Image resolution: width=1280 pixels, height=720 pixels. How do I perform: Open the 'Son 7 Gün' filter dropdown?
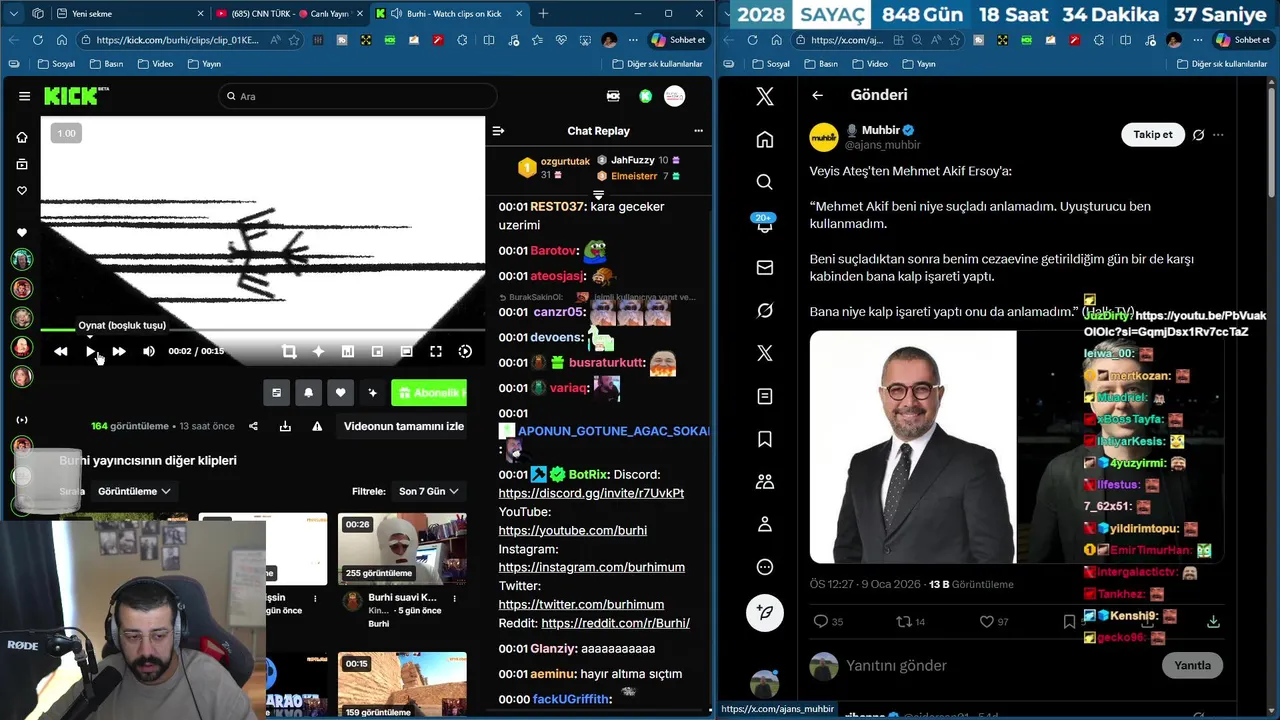click(x=429, y=491)
